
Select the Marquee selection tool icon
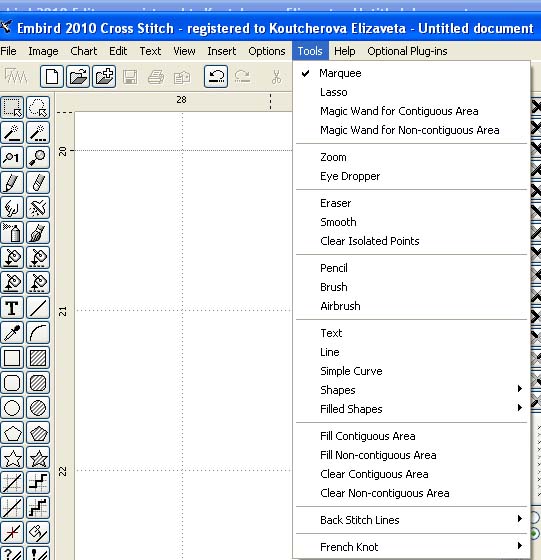coord(12,107)
